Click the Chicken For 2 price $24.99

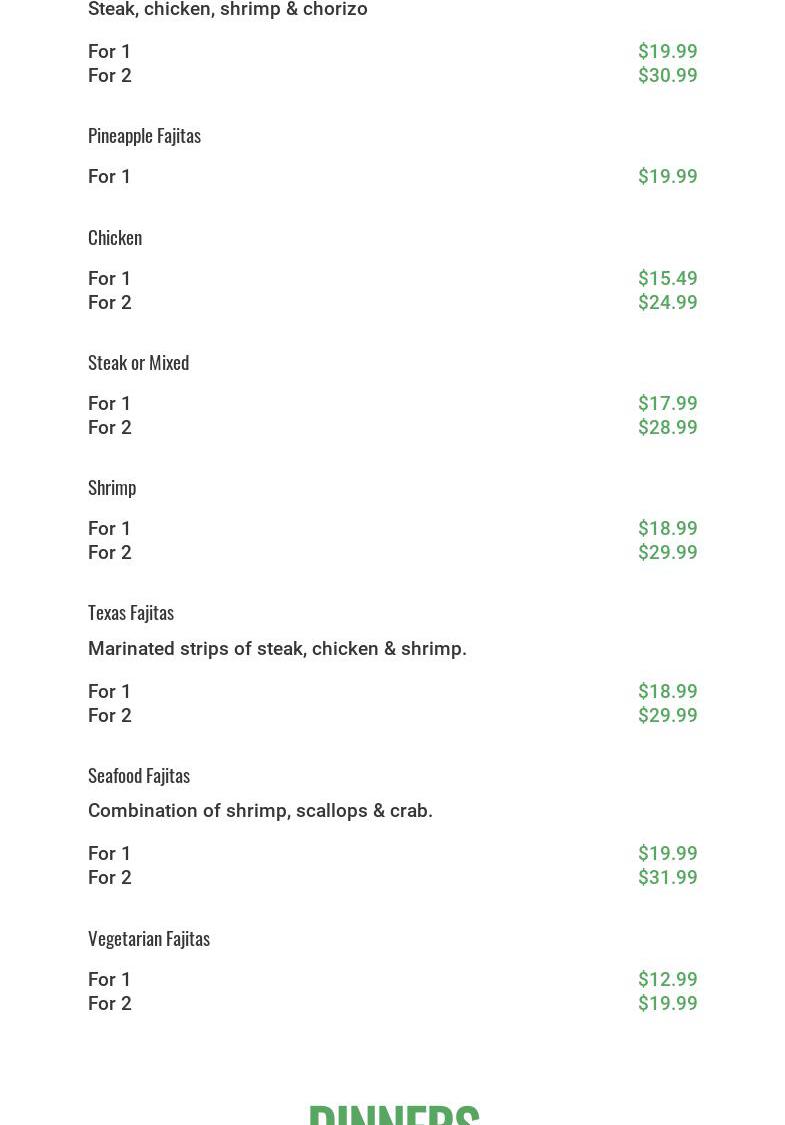(x=667, y=303)
